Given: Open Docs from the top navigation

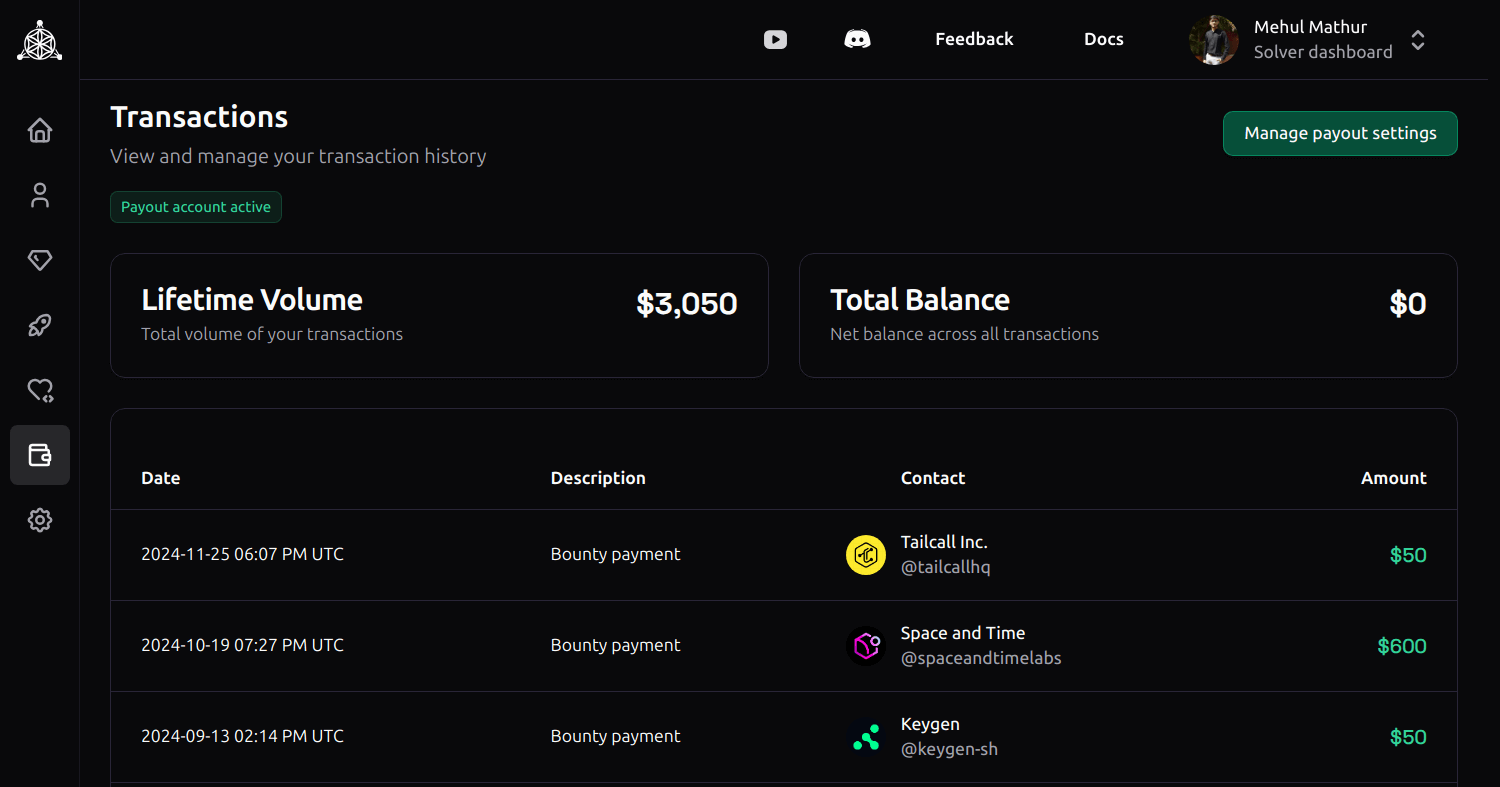Looking at the screenshot, I should tap(1103, 39).
